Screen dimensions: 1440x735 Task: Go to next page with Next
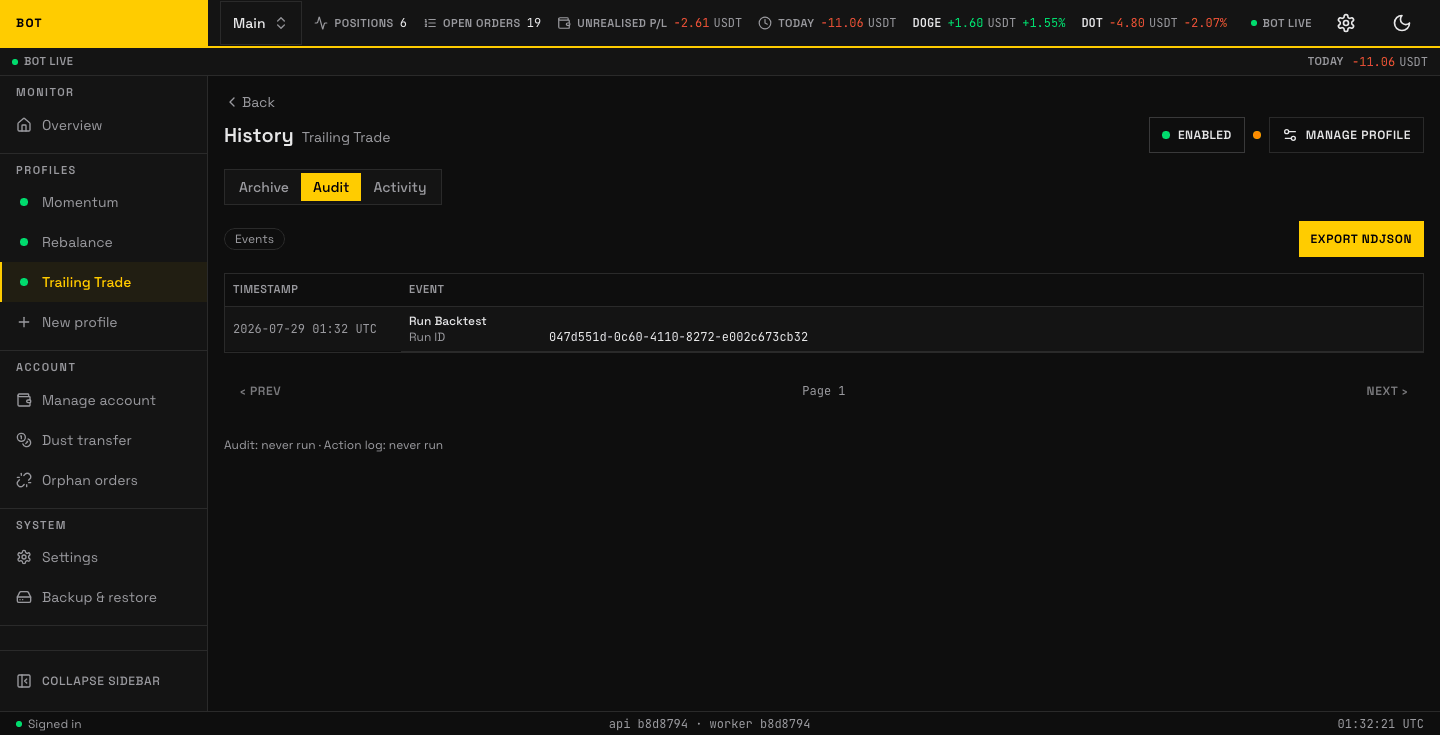1387,391
